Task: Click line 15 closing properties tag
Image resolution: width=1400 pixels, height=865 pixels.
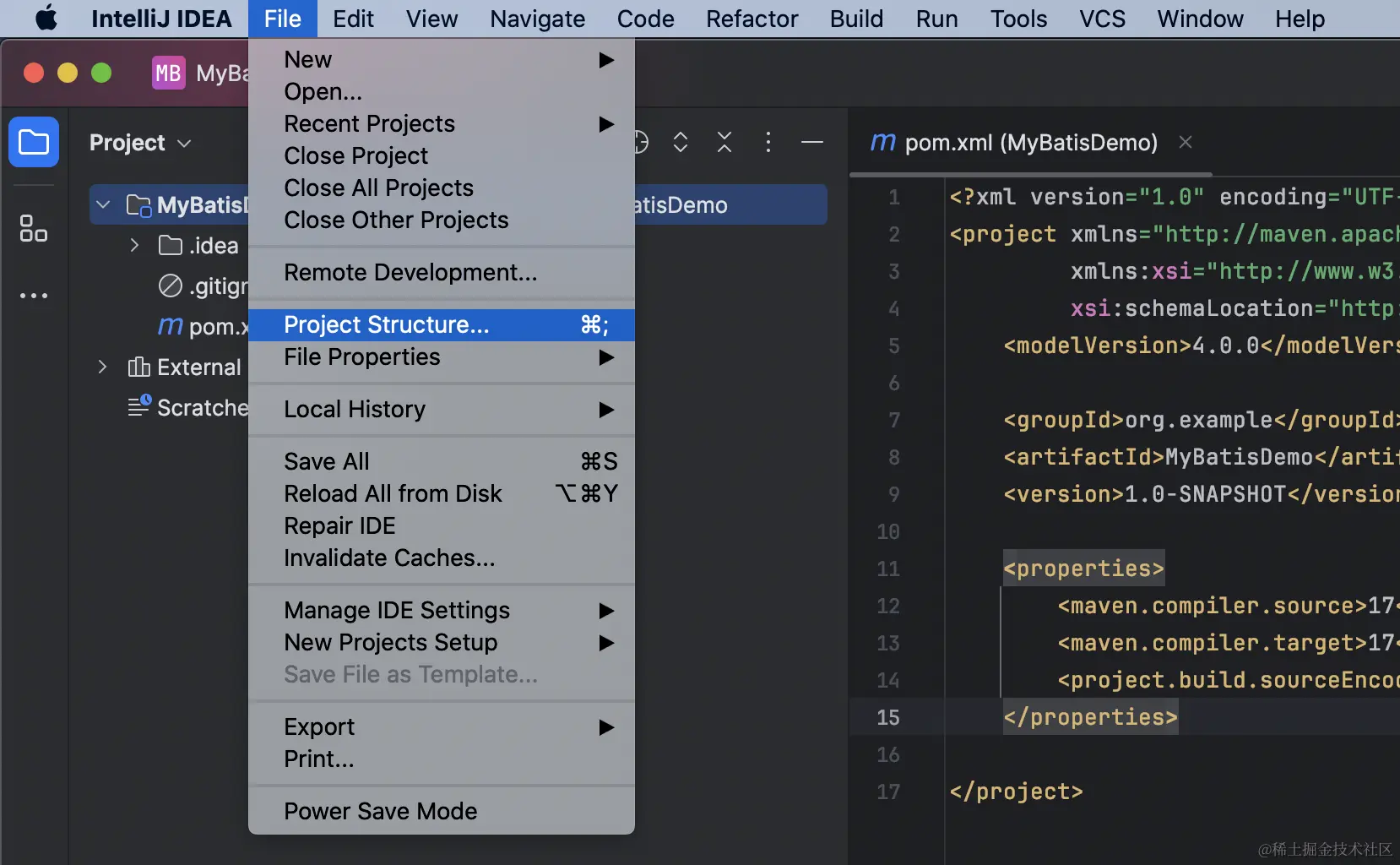Action: pyautogui.click(x=1089, y=717)
